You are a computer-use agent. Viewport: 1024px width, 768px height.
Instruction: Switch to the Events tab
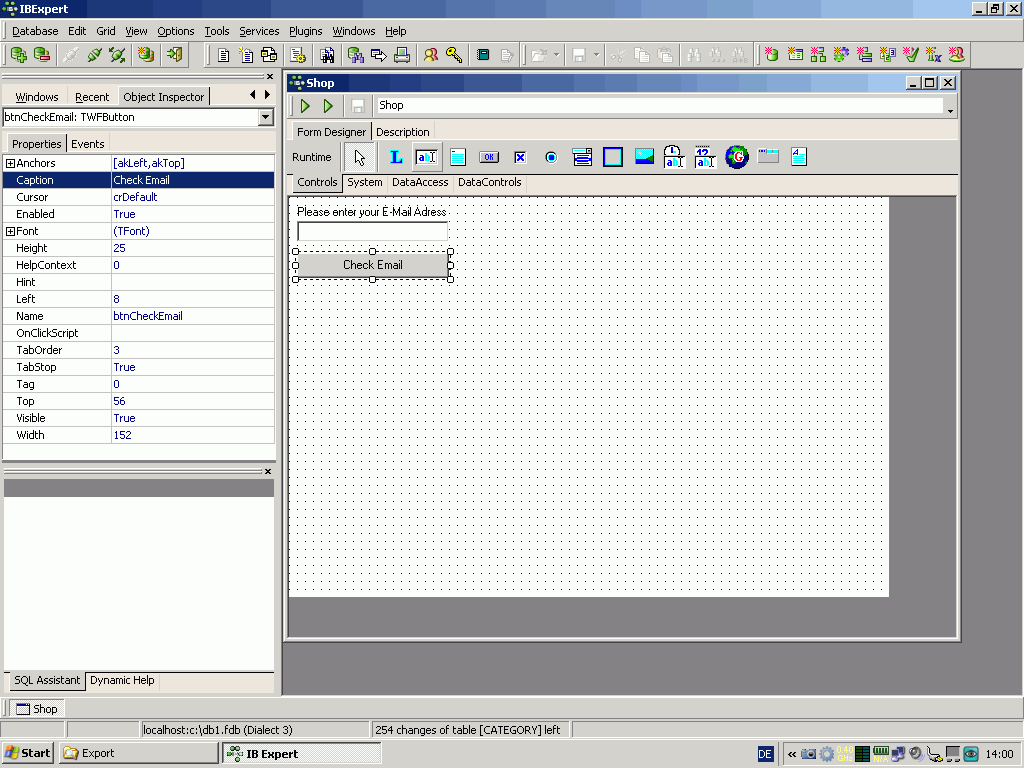[x=88, y=144]
